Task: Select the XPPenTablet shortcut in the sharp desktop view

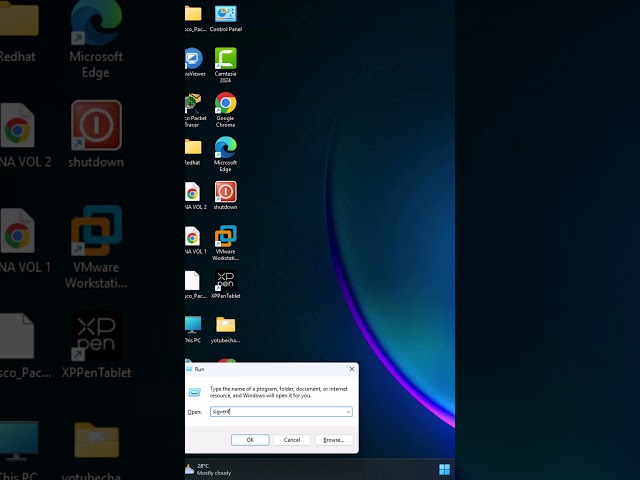Action: pos(226,284)
